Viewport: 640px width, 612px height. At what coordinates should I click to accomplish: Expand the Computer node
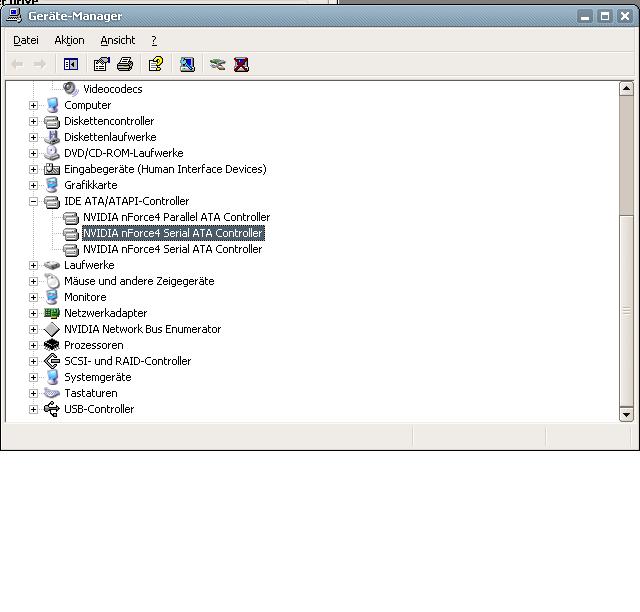33,105
